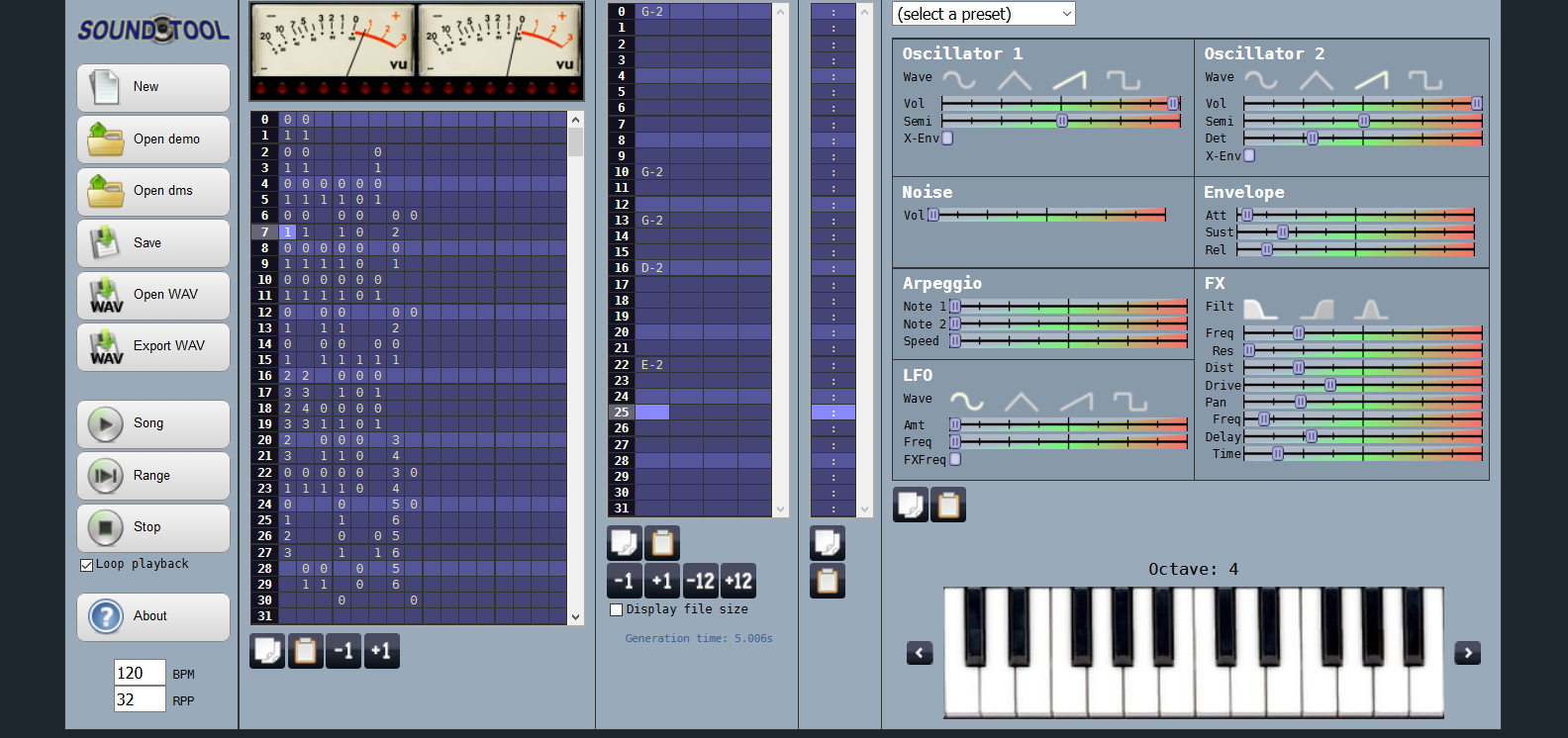
Task: Choose triangle wave for LFO
Action: pyautogui.click(x=1022, y=401)
